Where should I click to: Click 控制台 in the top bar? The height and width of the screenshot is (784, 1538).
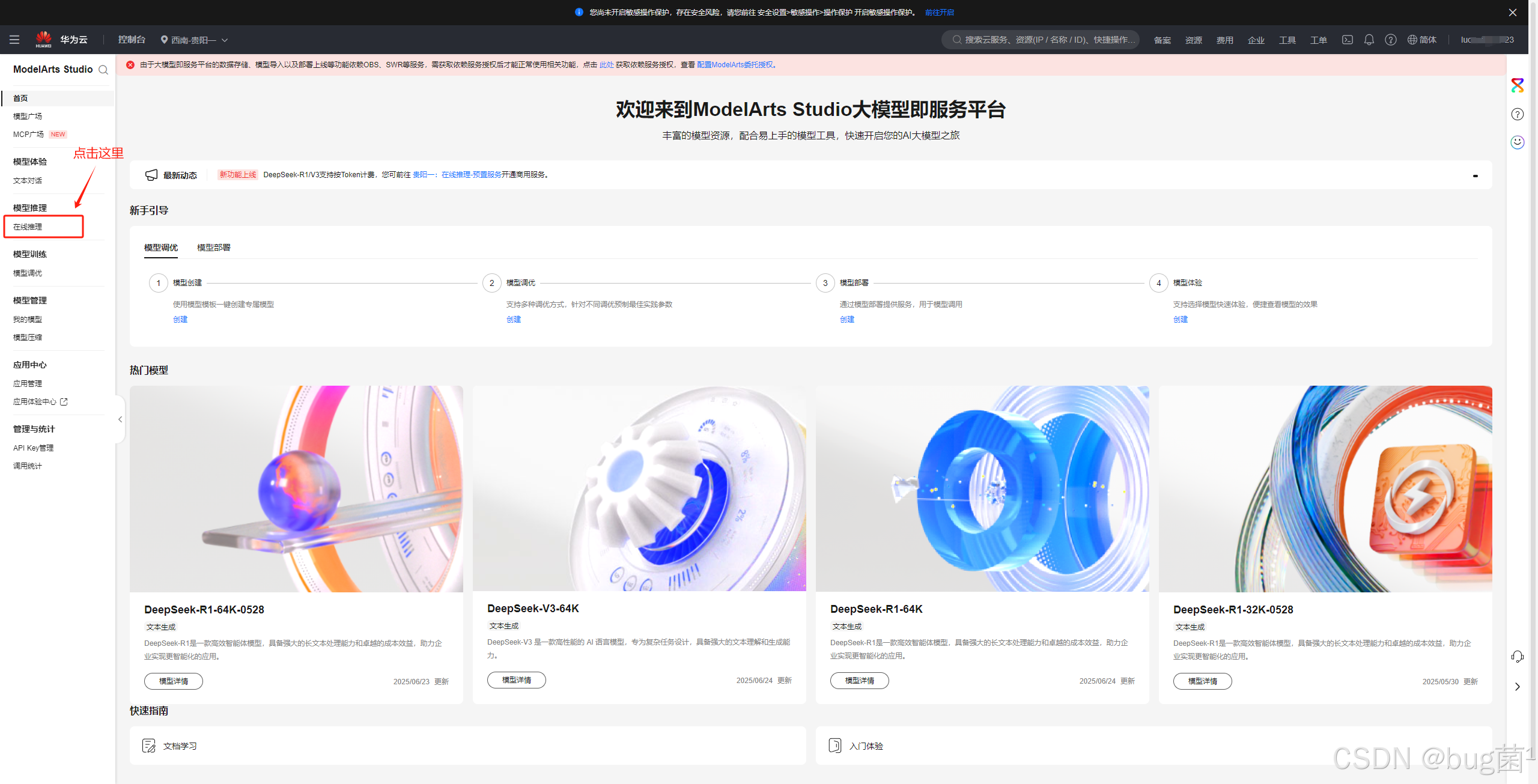coord(132,40)
